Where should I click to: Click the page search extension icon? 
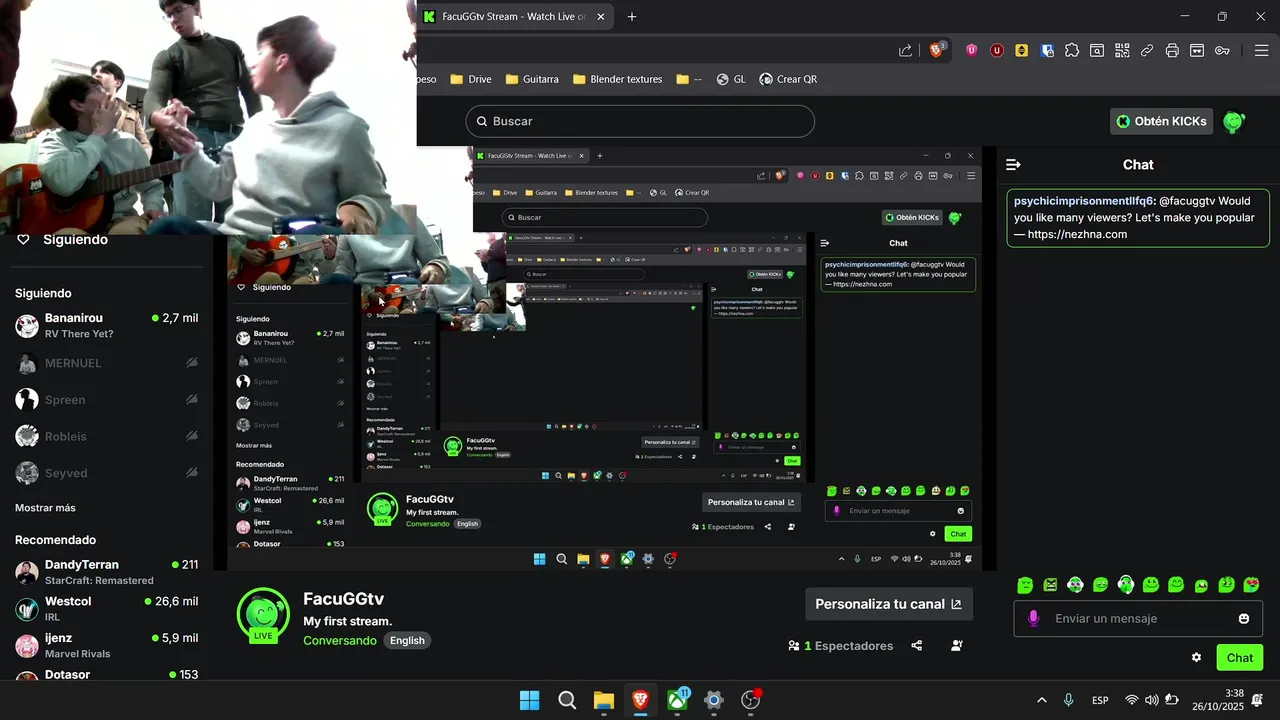tap(1097, 50)
